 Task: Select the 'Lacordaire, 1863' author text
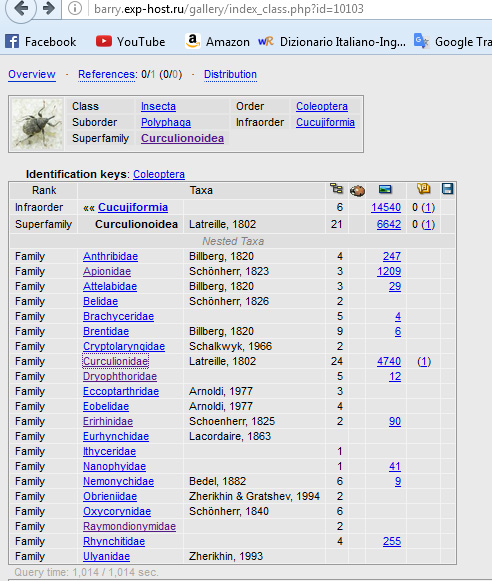[x=230, y=436]
